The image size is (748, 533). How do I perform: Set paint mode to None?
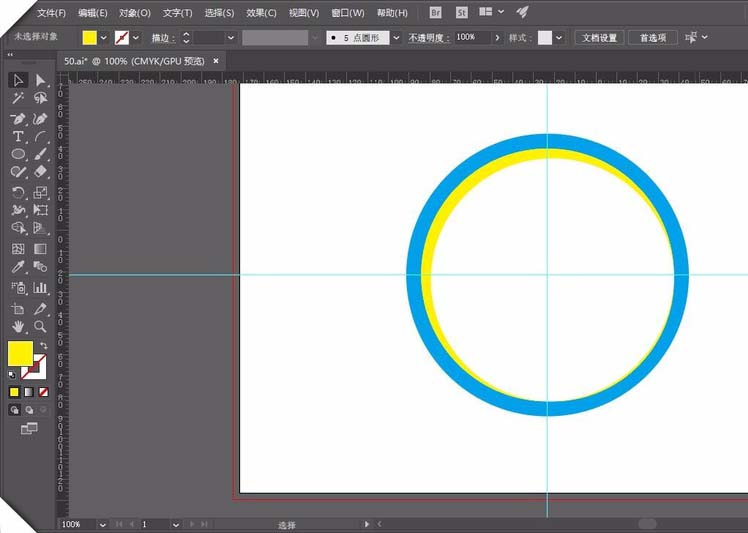43,392
